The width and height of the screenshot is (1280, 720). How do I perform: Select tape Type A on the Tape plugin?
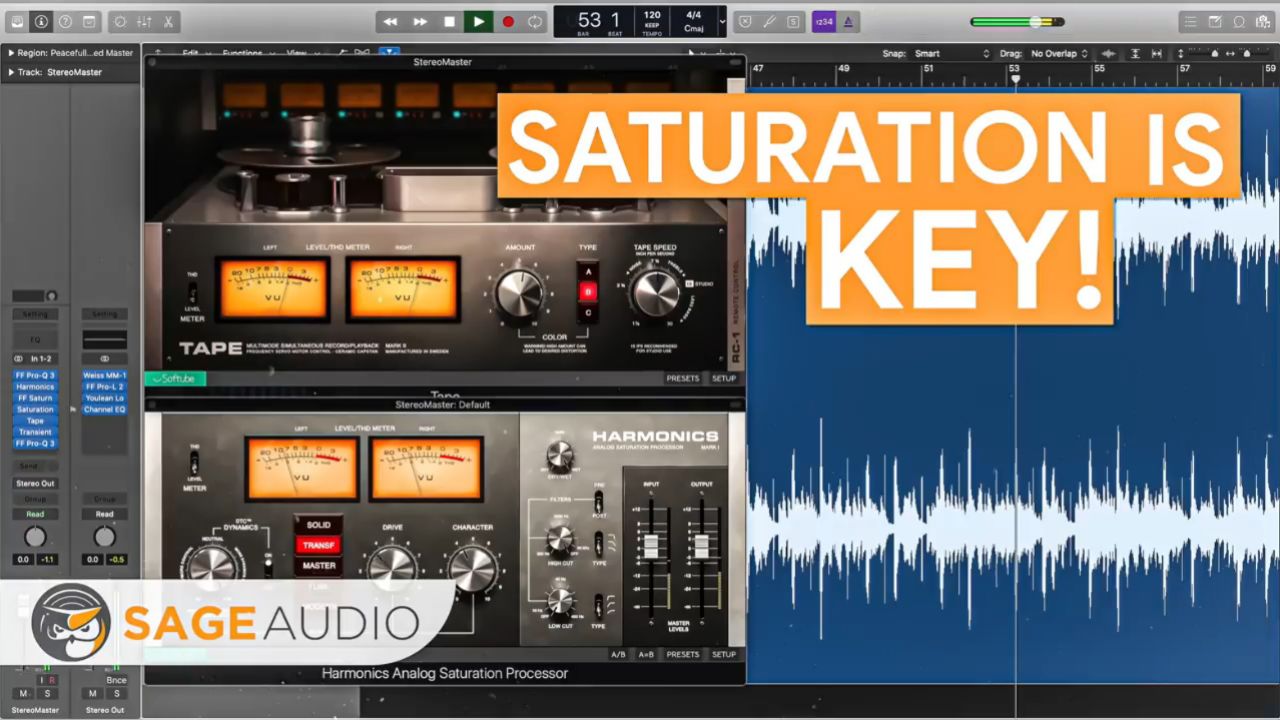coord(588,272)
